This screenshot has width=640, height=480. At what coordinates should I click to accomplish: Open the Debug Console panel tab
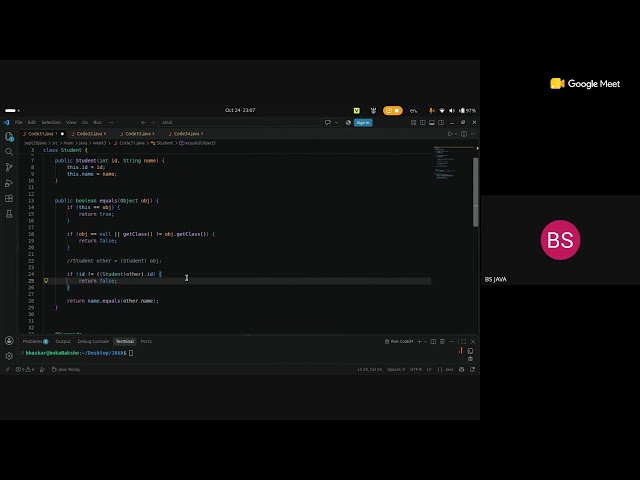[x=93, y=341]
